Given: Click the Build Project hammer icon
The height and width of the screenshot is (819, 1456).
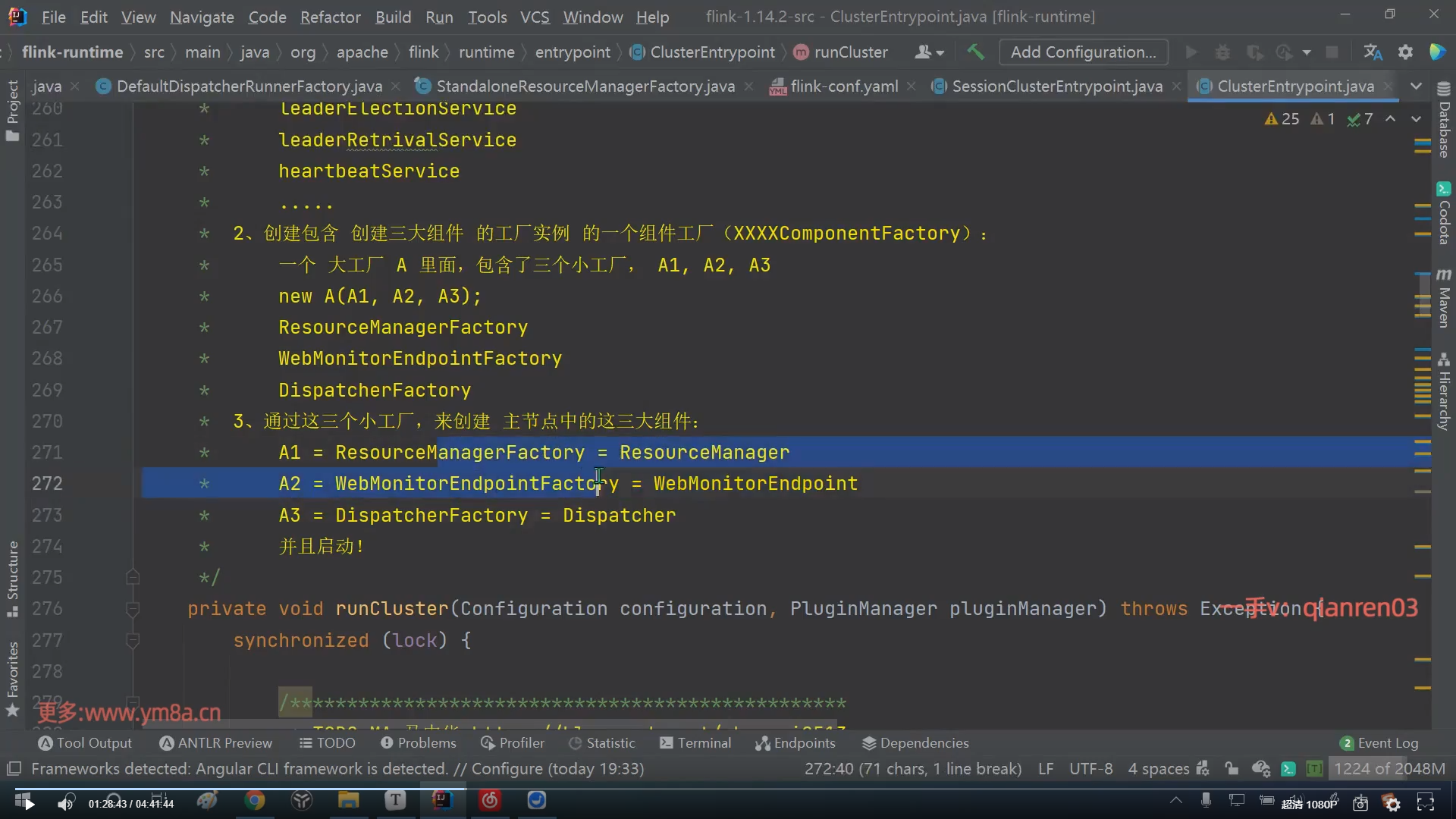Looking at the screenshot, I should 975,52.
